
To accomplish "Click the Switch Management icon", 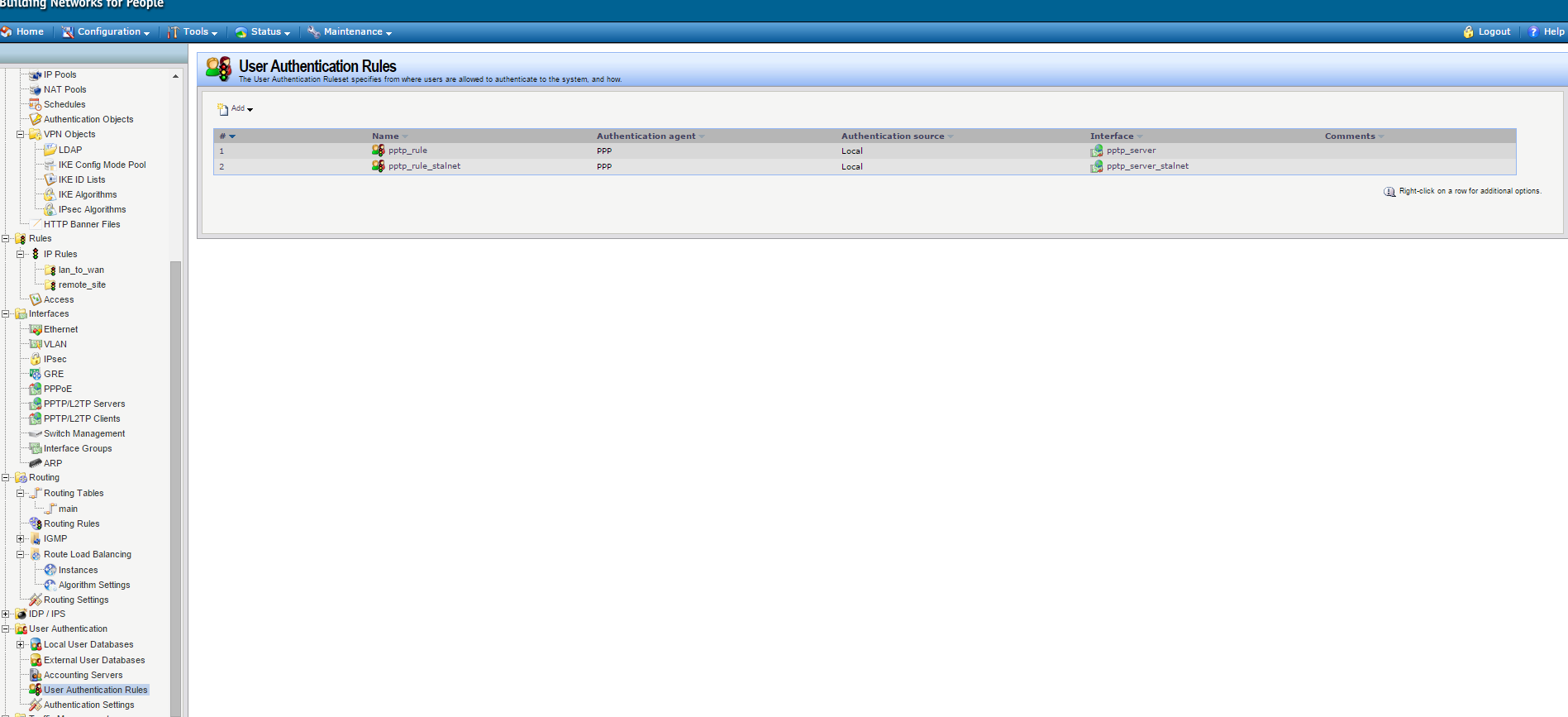I will pos(36,433).
